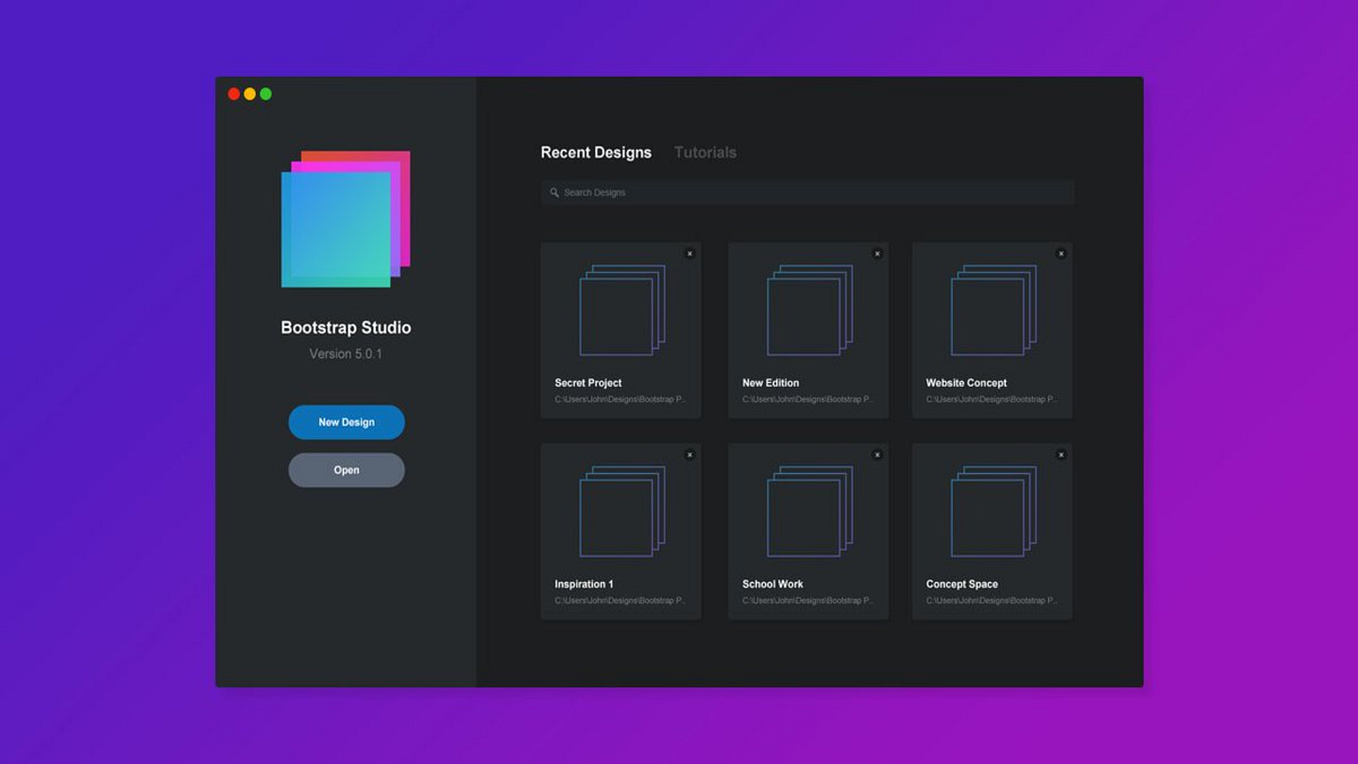Remove Inspiration 1 from recent designs
This screenshot has width=1358, height=764.
coord(689,455)
